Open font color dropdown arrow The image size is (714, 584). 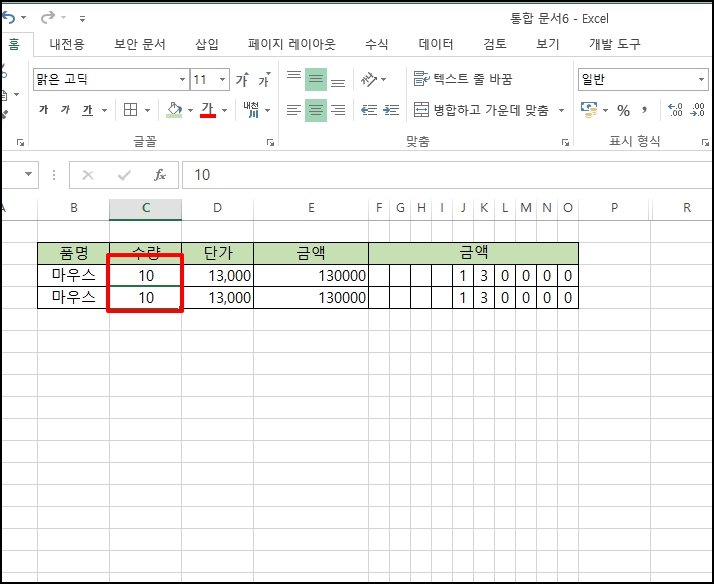pyautogui.click(x=224, y=110)
